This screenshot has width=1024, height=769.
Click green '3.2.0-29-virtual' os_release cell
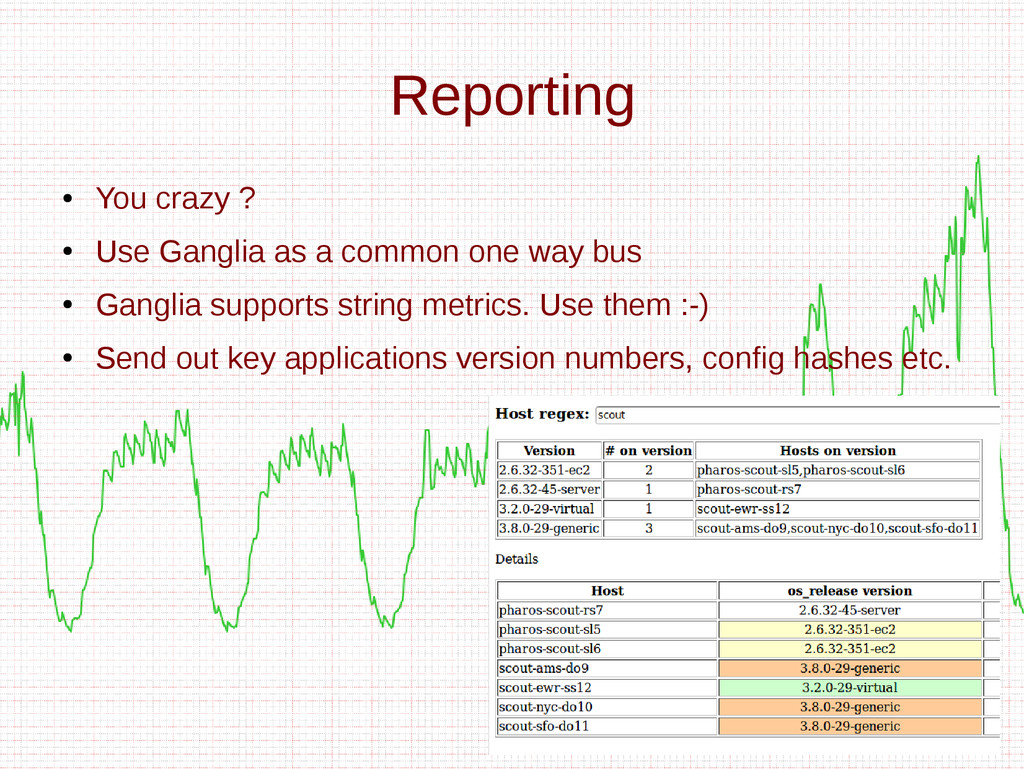(850, 688)
